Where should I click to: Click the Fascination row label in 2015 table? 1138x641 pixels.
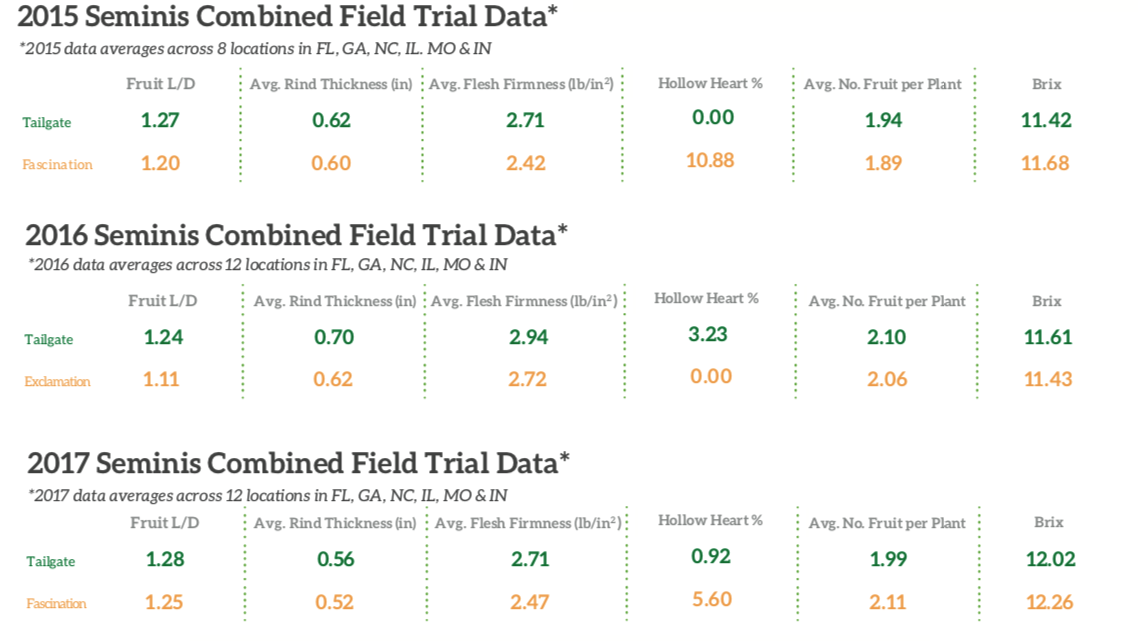58,164
